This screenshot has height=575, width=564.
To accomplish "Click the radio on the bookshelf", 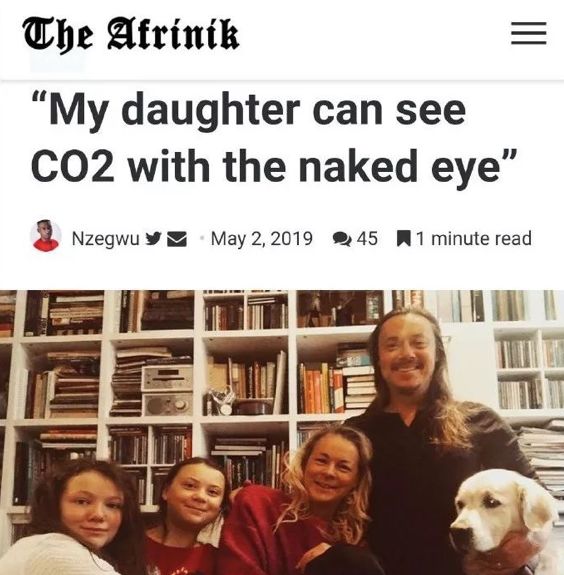I will coord(167,391).
